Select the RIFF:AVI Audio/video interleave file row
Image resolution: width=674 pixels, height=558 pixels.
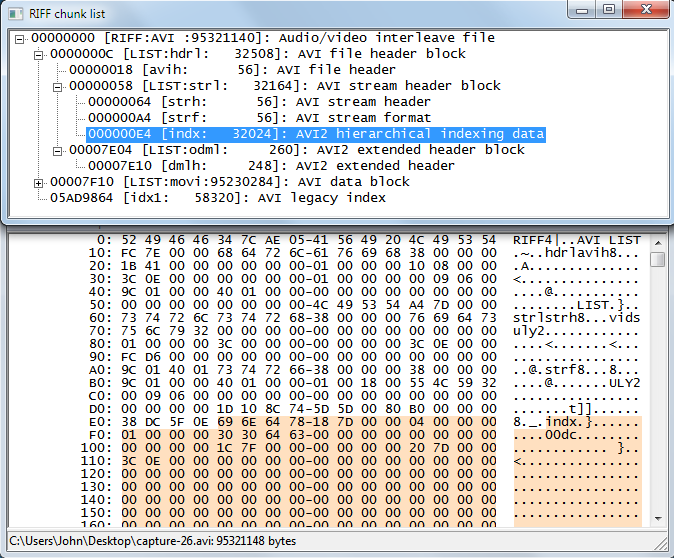click(263, 38)
